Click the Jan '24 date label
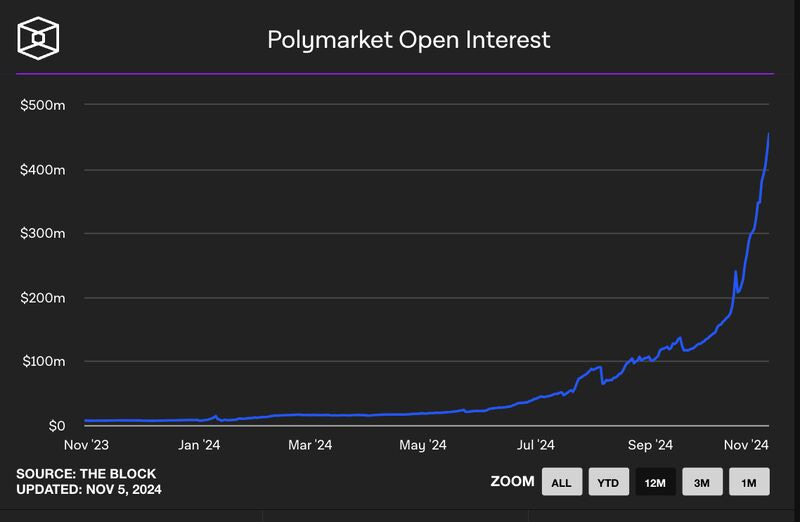This screenshot has width=800, height=522. click(199, 445)
